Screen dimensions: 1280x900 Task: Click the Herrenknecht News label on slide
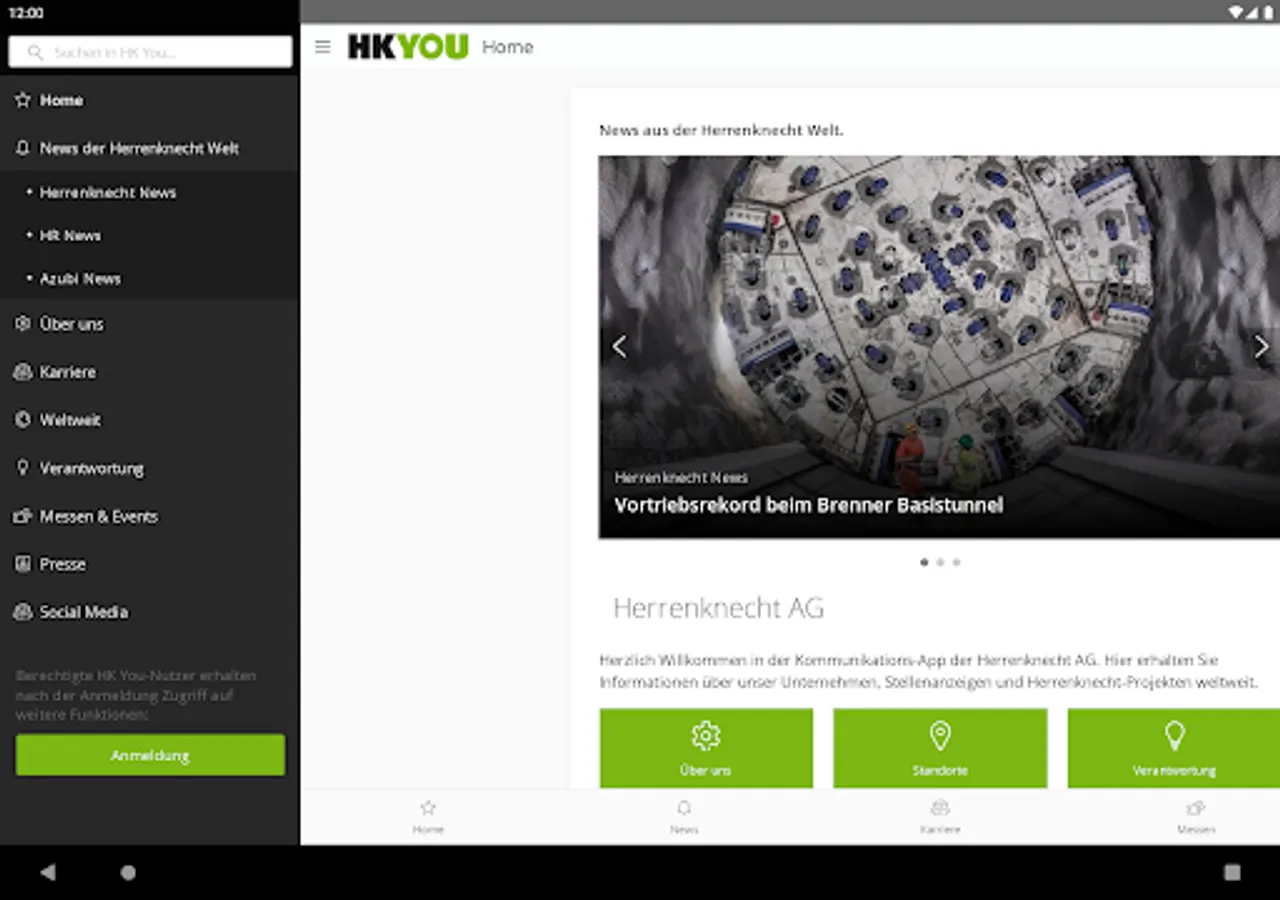(x=681, y=478)
